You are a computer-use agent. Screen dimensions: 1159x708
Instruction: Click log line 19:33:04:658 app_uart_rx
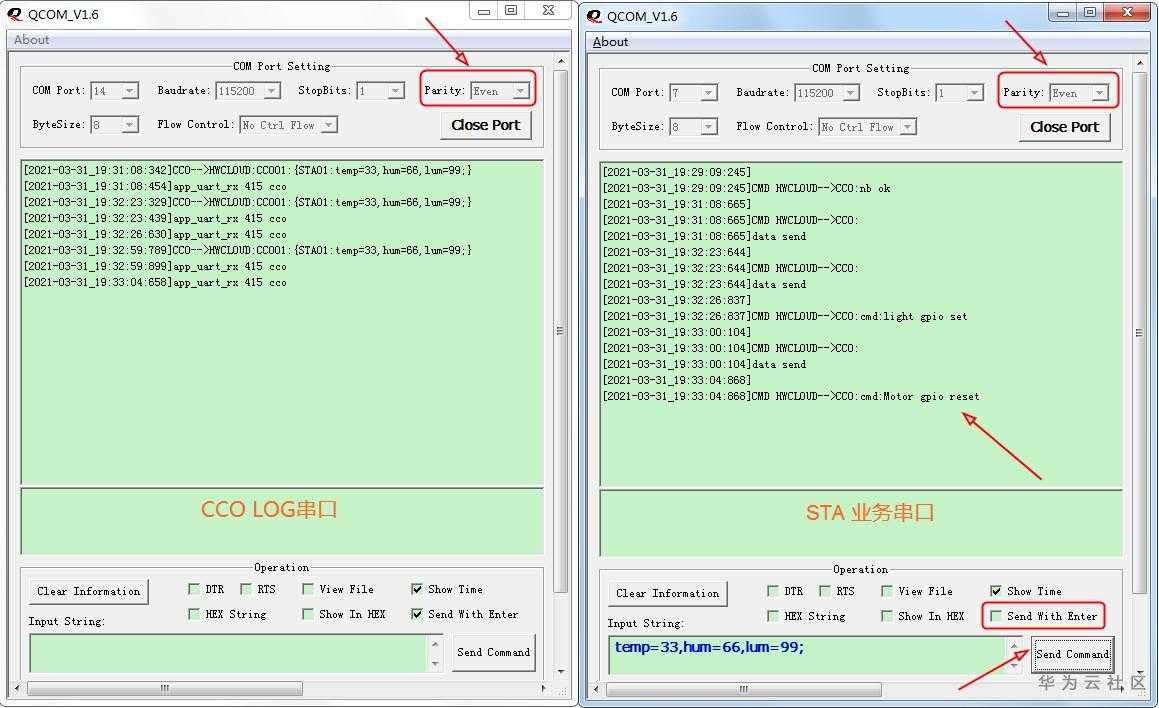click(155, 282)
